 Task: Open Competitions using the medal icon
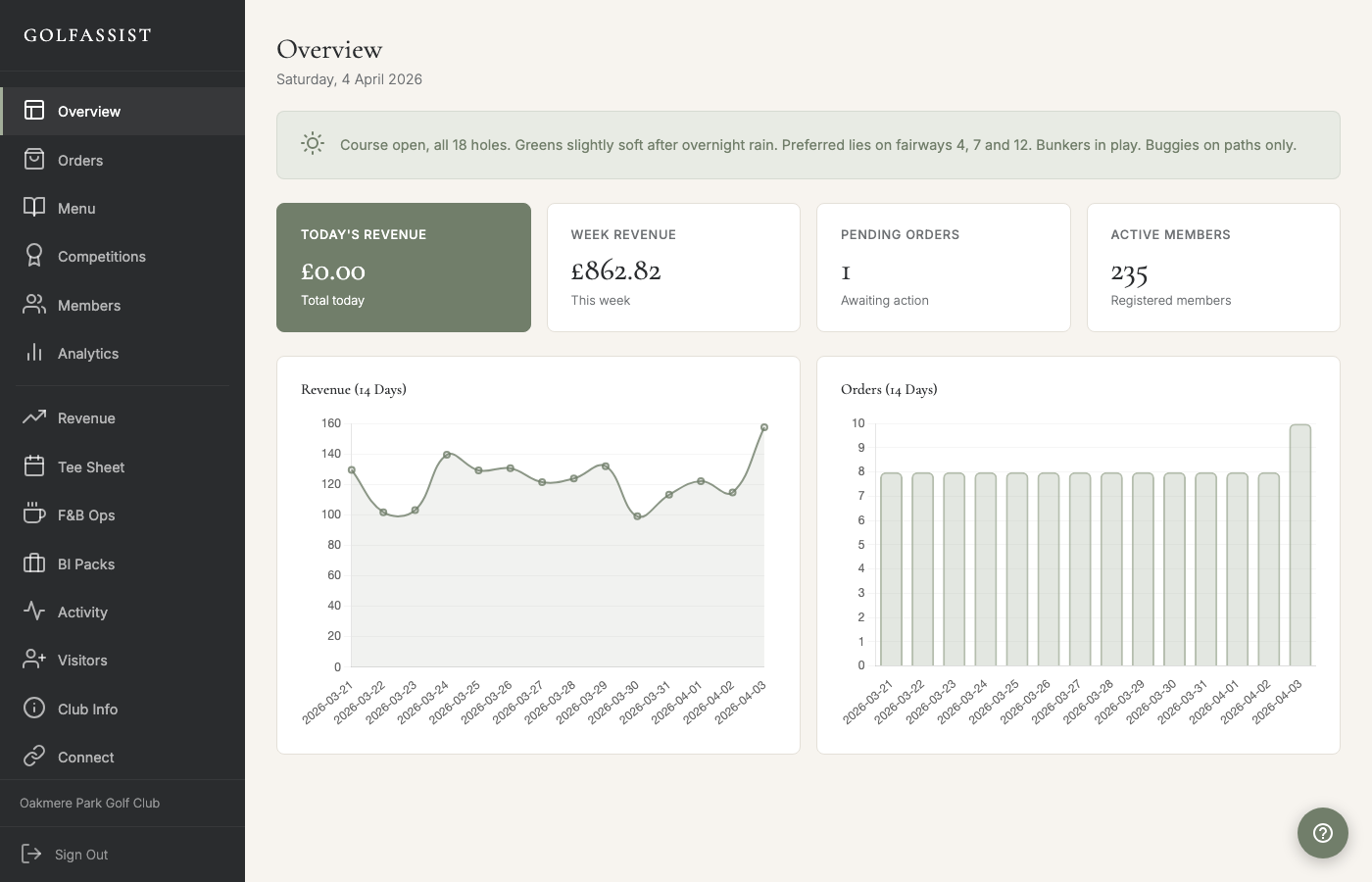point(34,256)
